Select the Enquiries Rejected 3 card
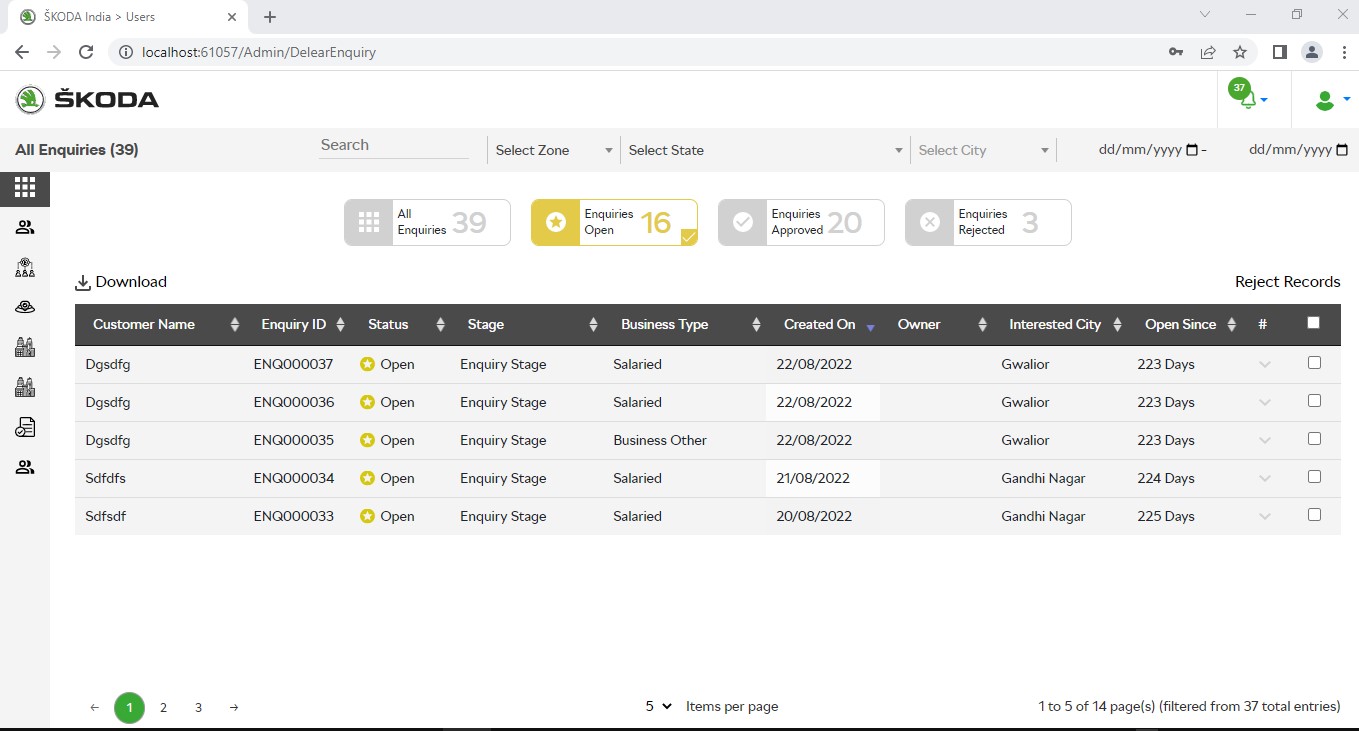The image size is (1359, 731). (988, 222)
